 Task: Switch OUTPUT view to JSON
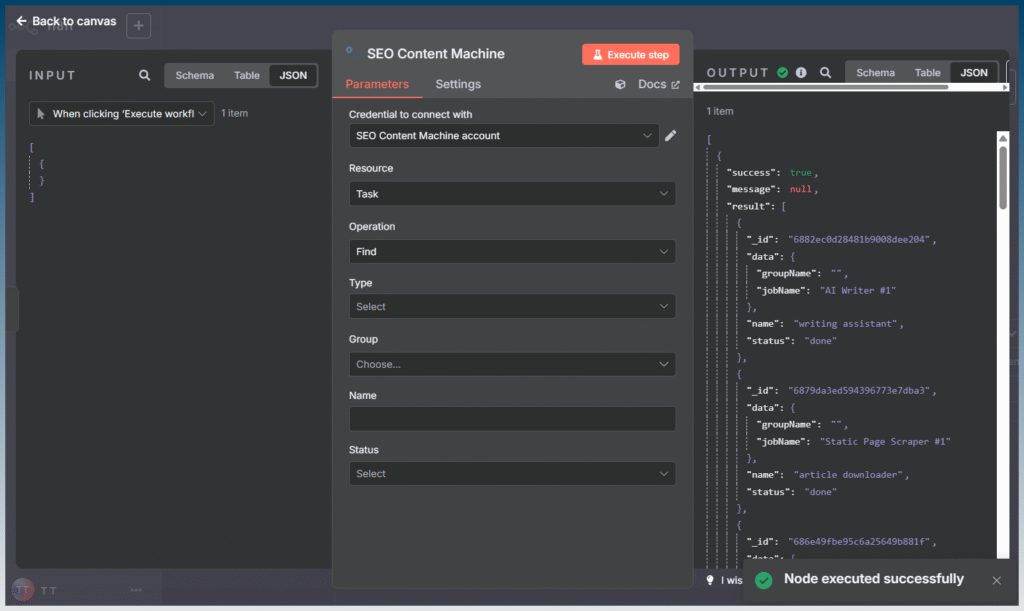click(974, 72)
